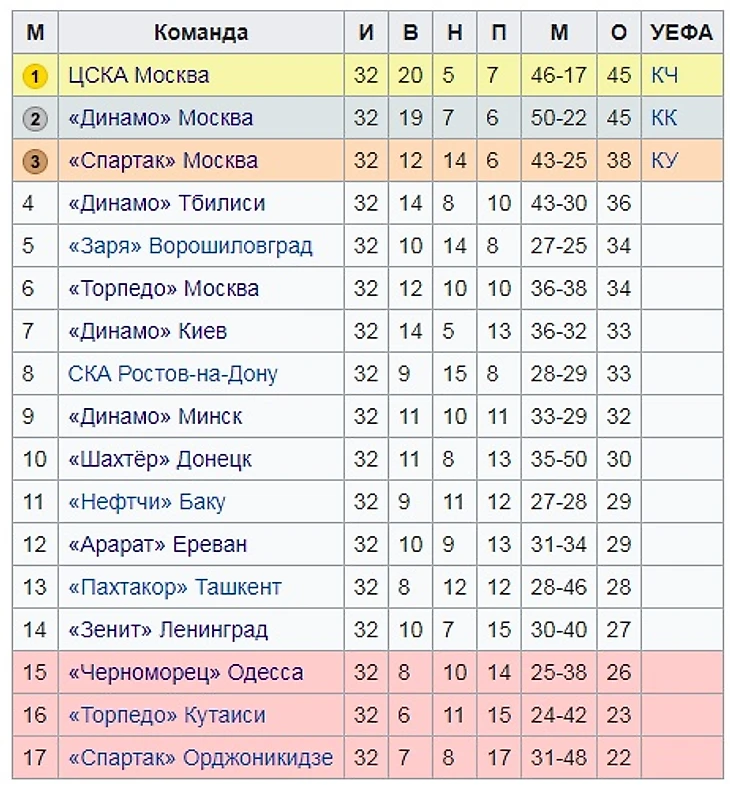The image size is (730, 787).
Task: Click the silver second-place medal icon
Action: pos(35,119)
